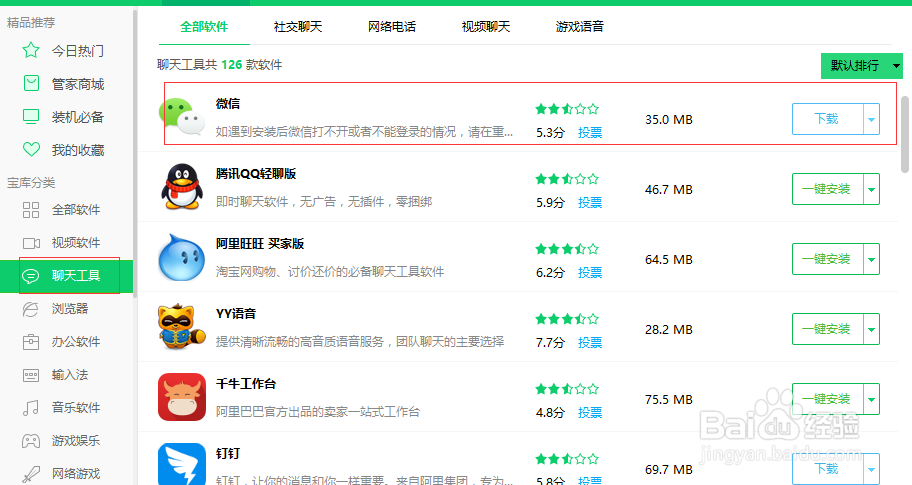Click 投票 link for 腾讯QQ轻聊版

(x=590, y=202)
